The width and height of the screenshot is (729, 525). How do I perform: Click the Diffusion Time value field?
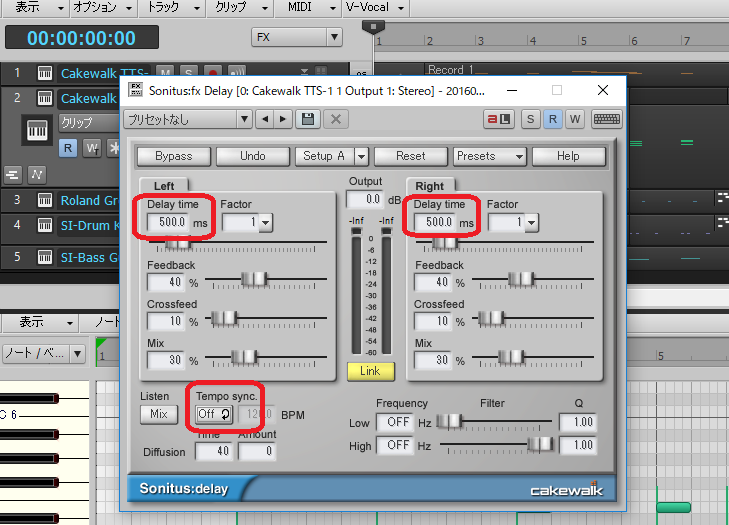point(214,451)
